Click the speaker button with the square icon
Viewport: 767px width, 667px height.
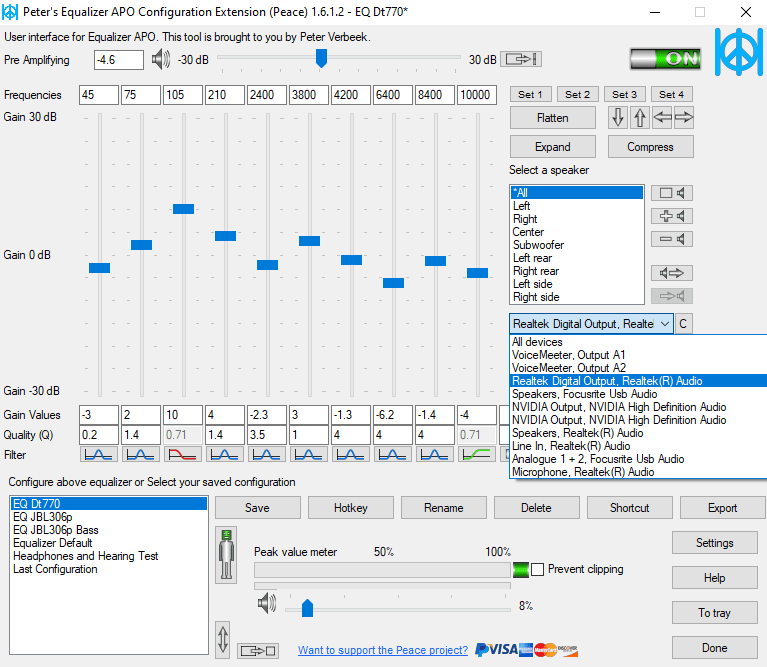pos(672,193)
